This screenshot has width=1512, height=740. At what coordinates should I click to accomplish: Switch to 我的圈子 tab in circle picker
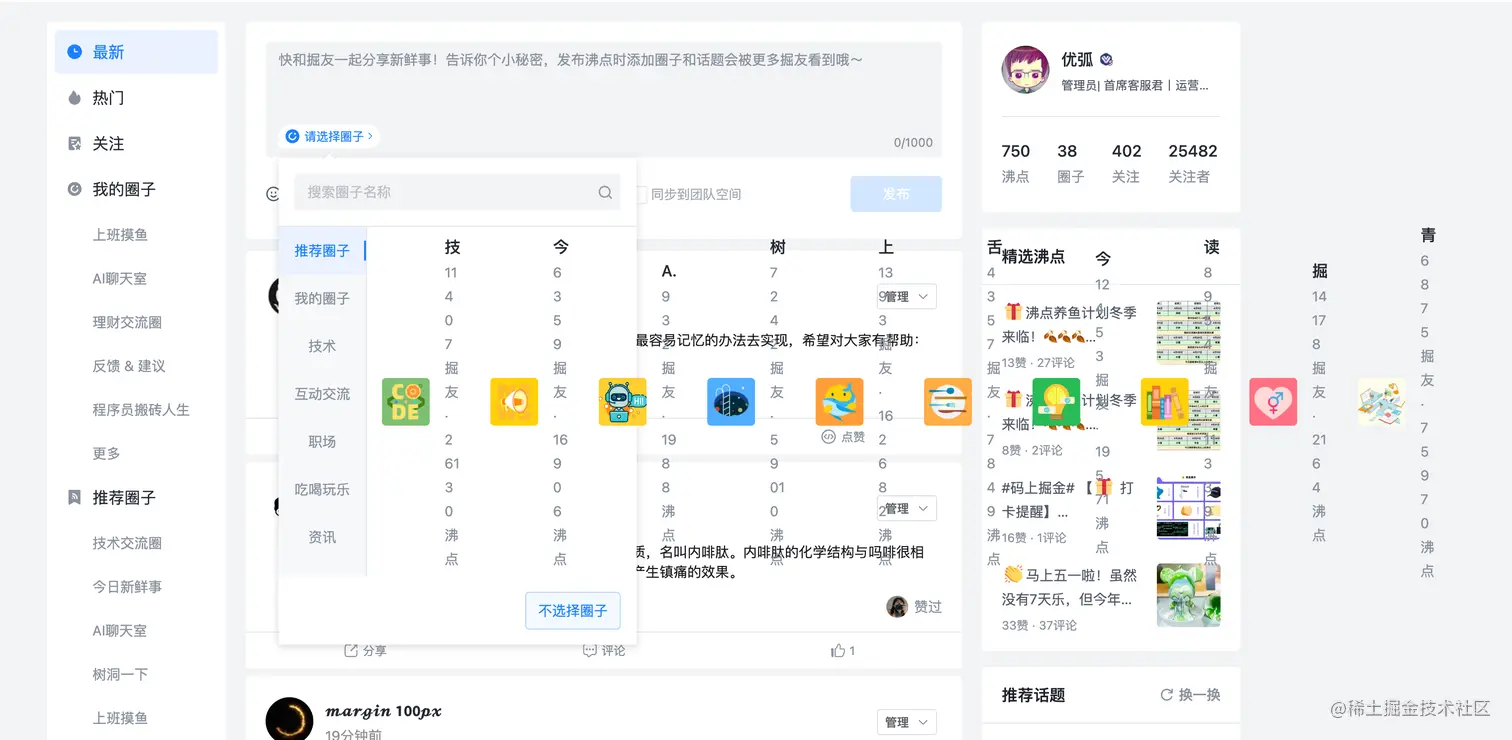coord(322,299)
